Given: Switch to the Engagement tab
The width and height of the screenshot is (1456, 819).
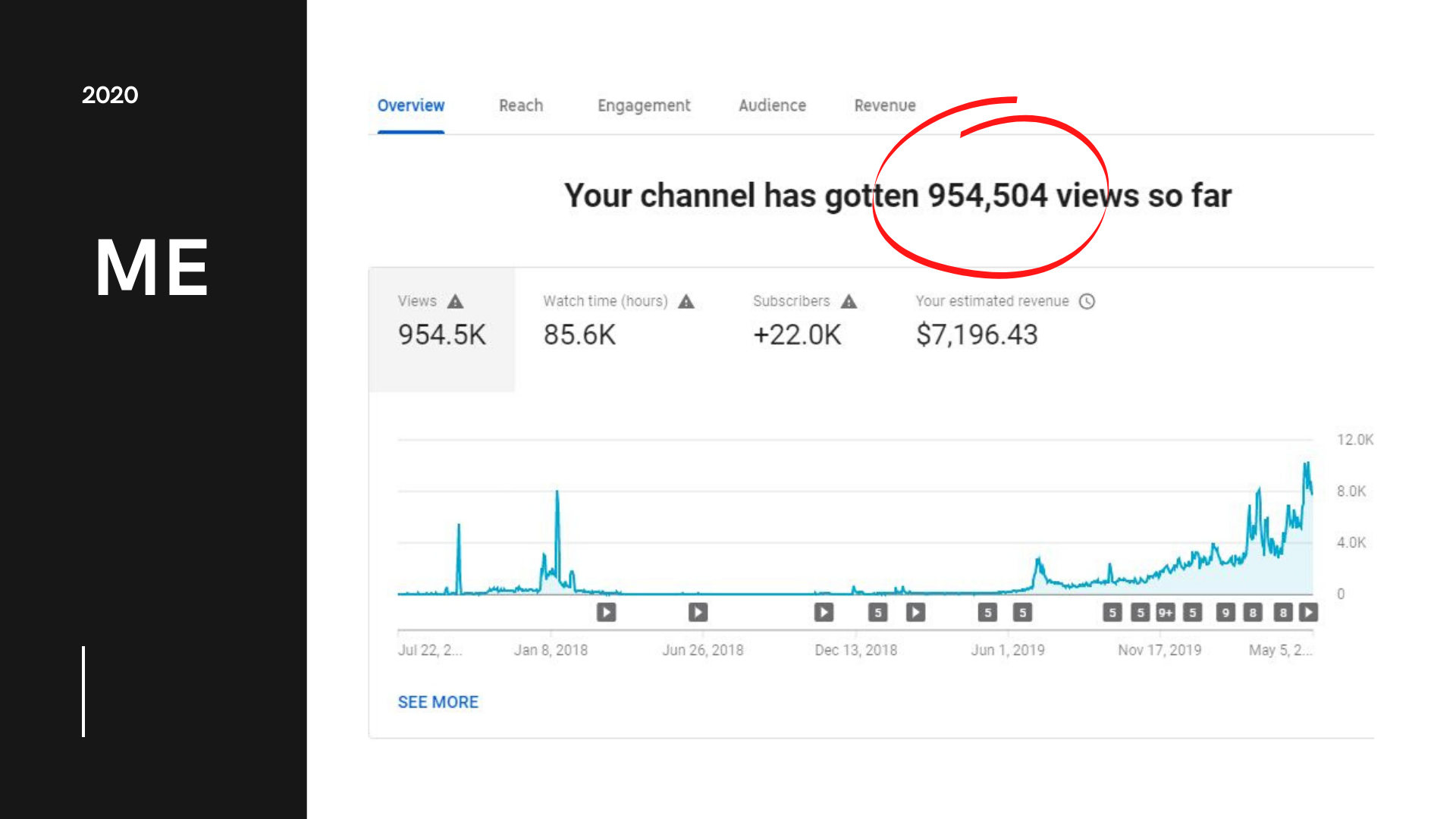Looking at the screenshot, I should pos(644,105).
